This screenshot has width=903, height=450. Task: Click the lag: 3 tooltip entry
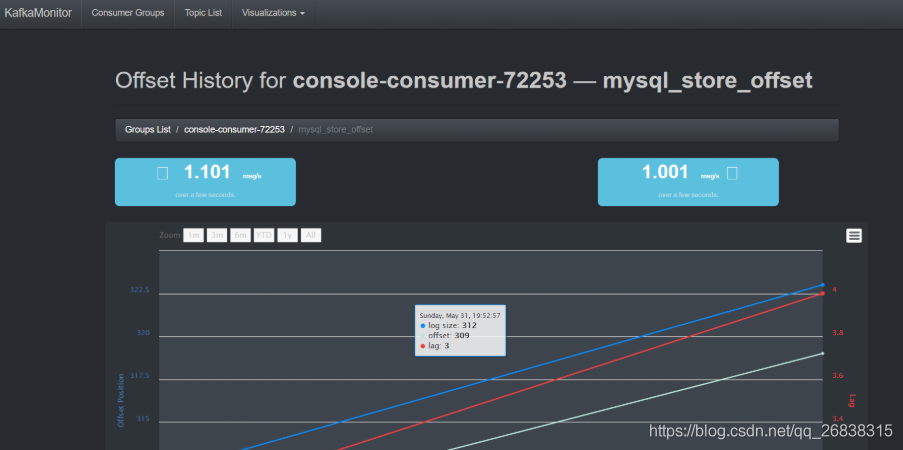pyautogui.click(x=435, y=346)
